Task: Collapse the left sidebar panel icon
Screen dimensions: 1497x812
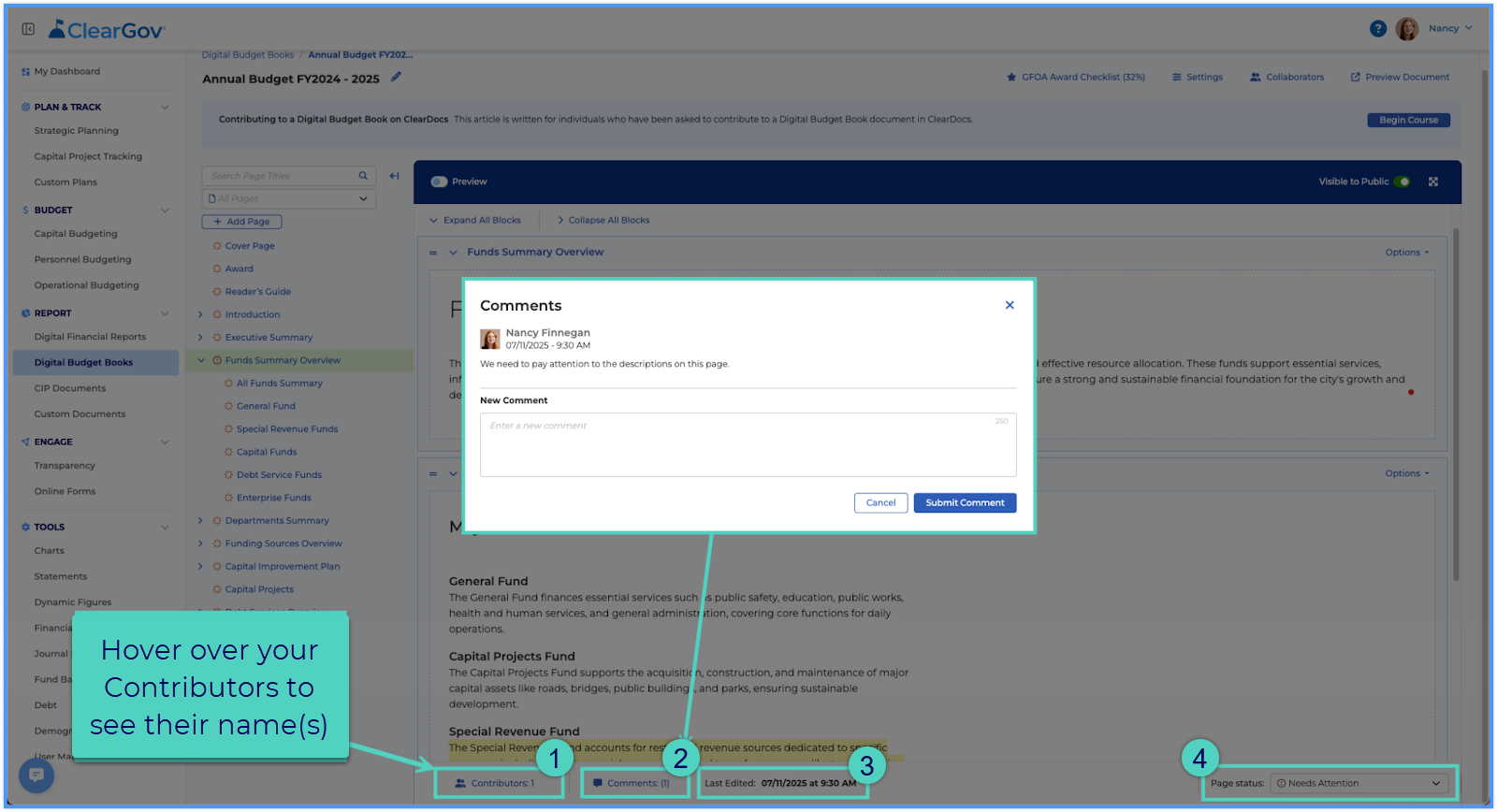Action: click(28, 29)
